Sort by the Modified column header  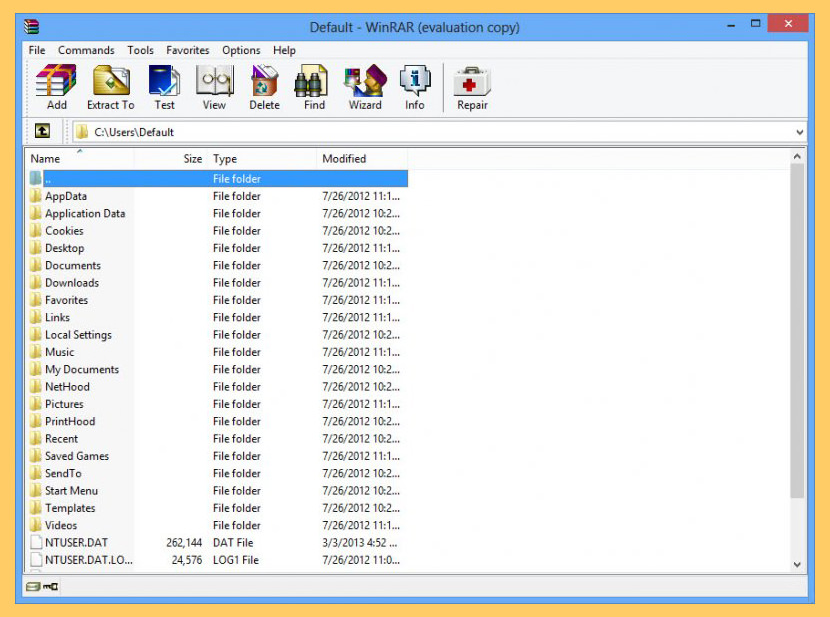point(363,159)
